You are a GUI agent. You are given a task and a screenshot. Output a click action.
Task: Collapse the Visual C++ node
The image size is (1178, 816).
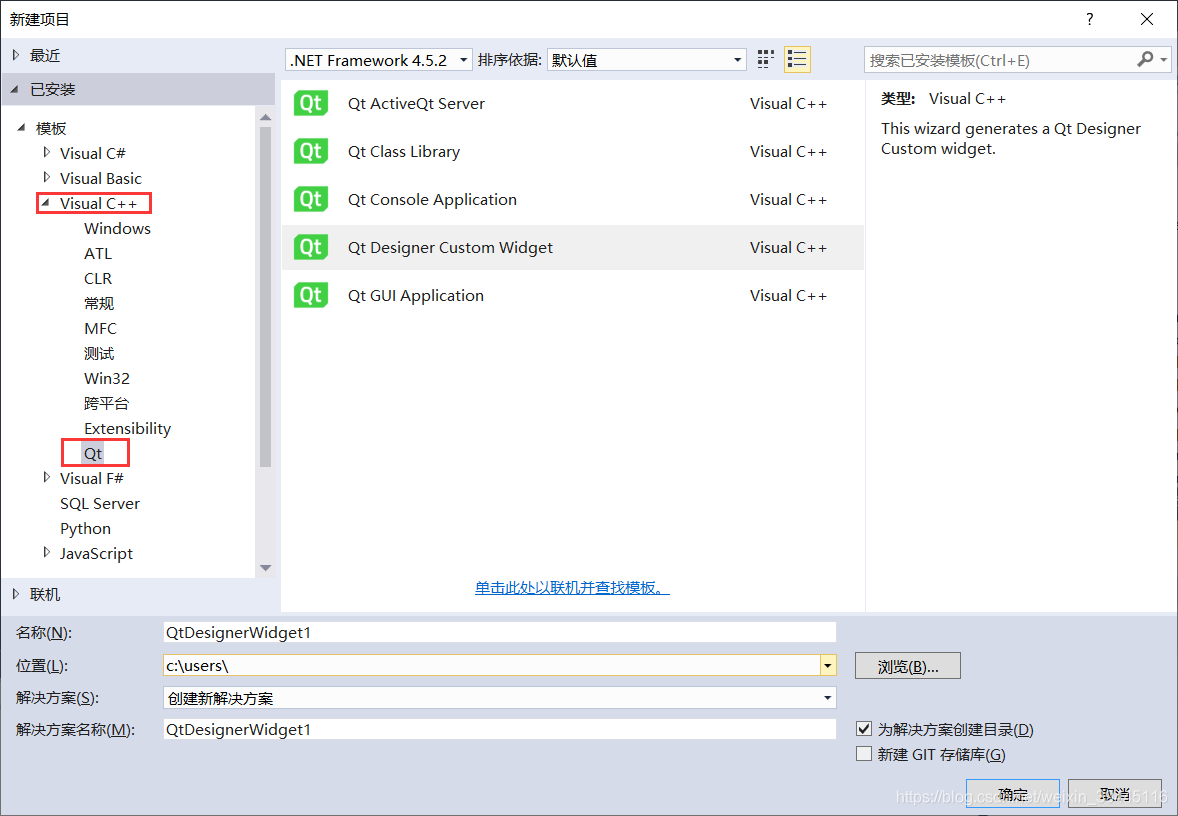pyautogui.click(x=45, y=203)
